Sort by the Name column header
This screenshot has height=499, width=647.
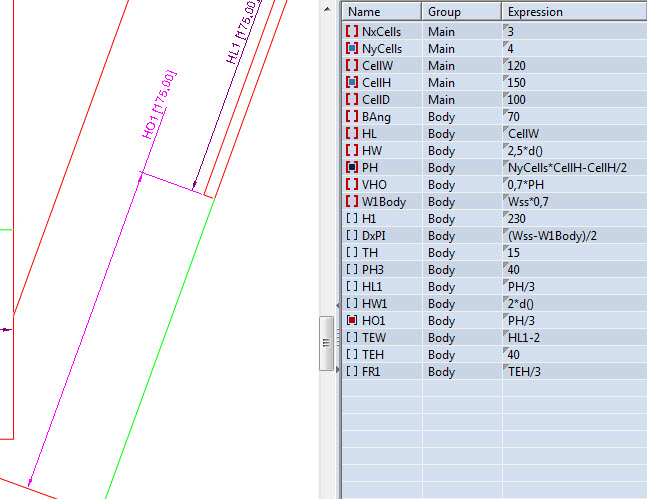click(381, 12)
